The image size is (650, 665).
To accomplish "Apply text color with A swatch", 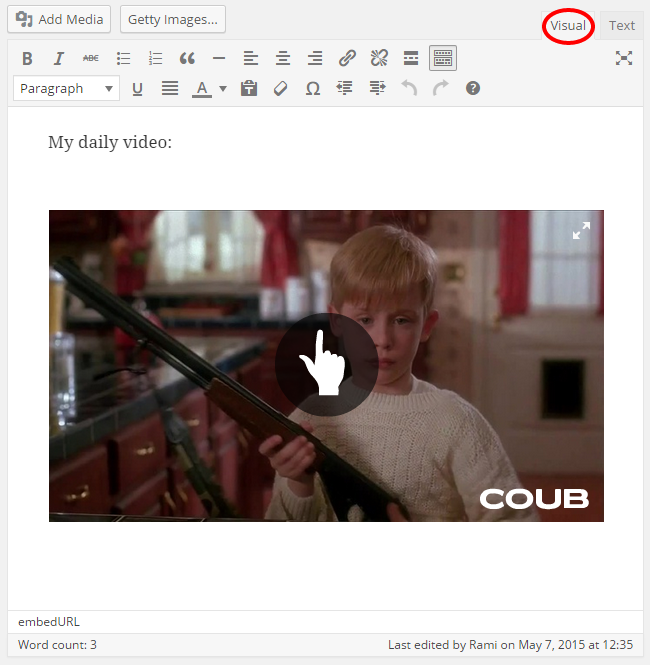I will pos(202,89).
